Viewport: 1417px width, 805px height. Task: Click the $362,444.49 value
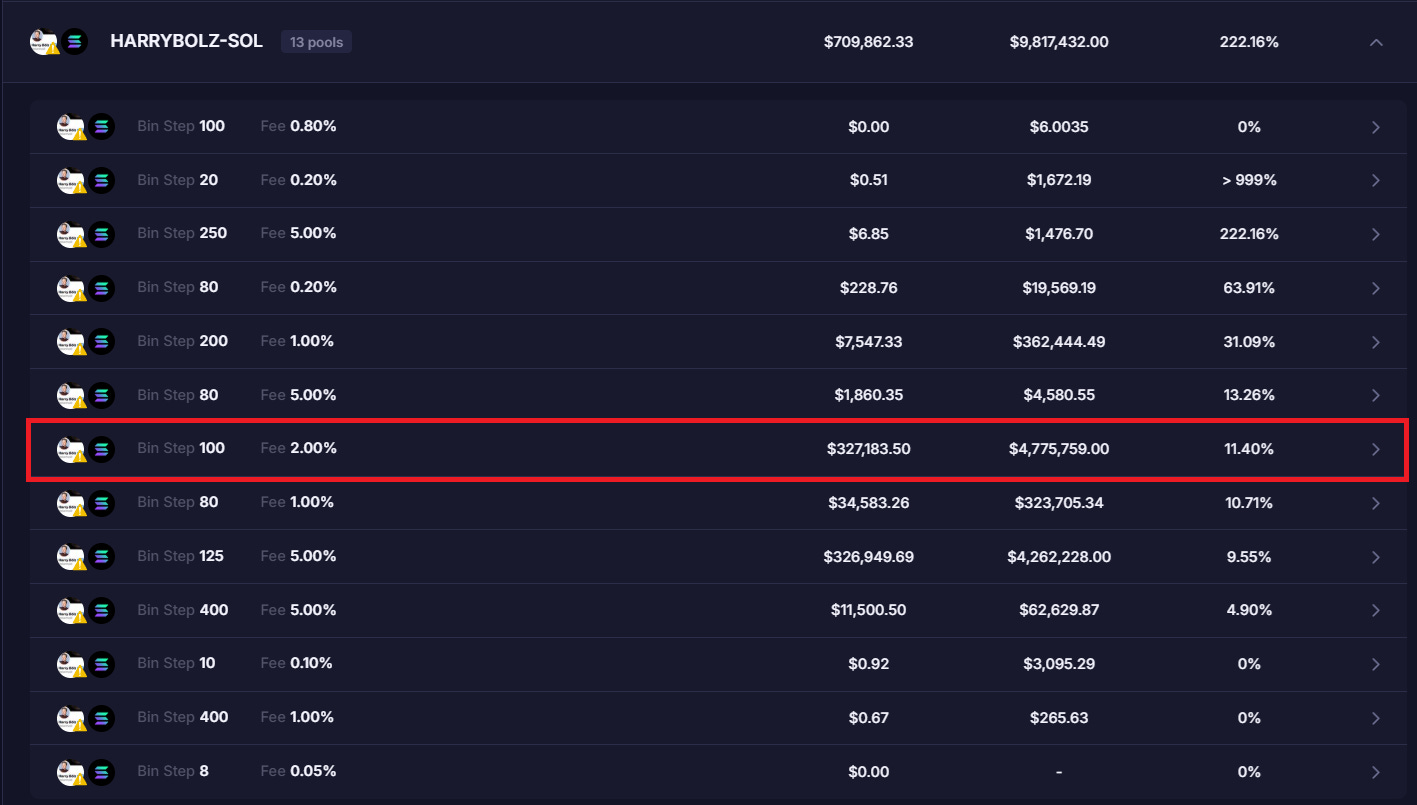[x=1059, y=342]
